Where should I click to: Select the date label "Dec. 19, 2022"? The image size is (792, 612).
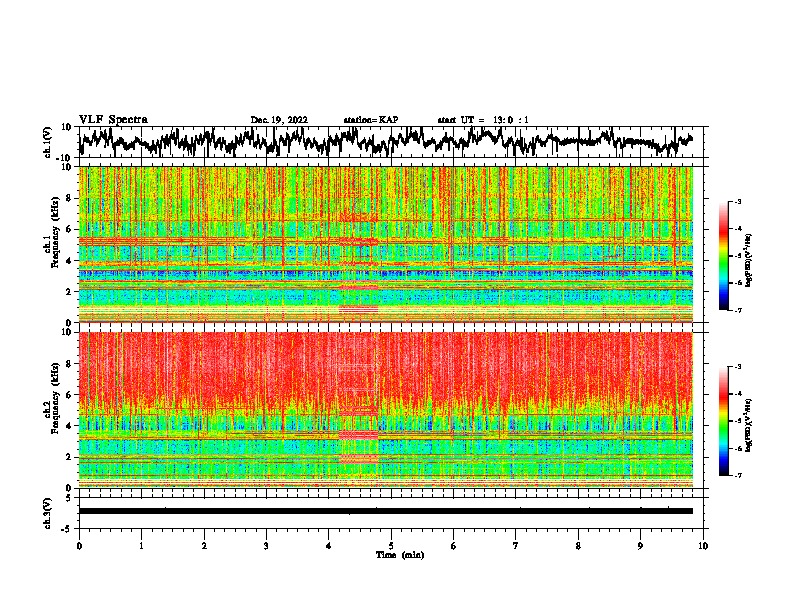tap(279, 120)
